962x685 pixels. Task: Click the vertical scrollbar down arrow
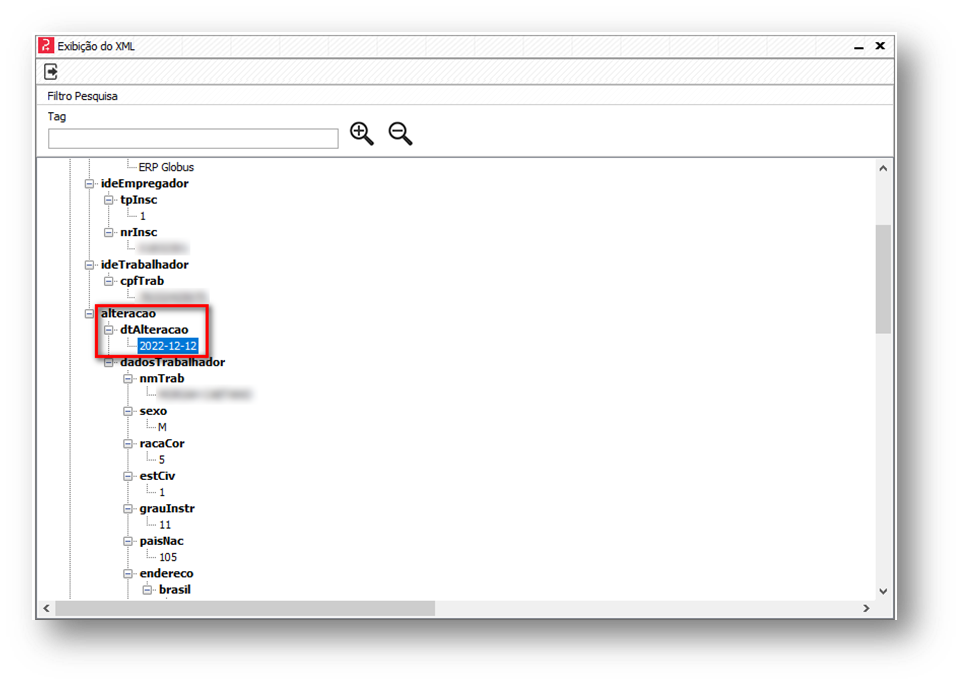click(x=883, y=592)
